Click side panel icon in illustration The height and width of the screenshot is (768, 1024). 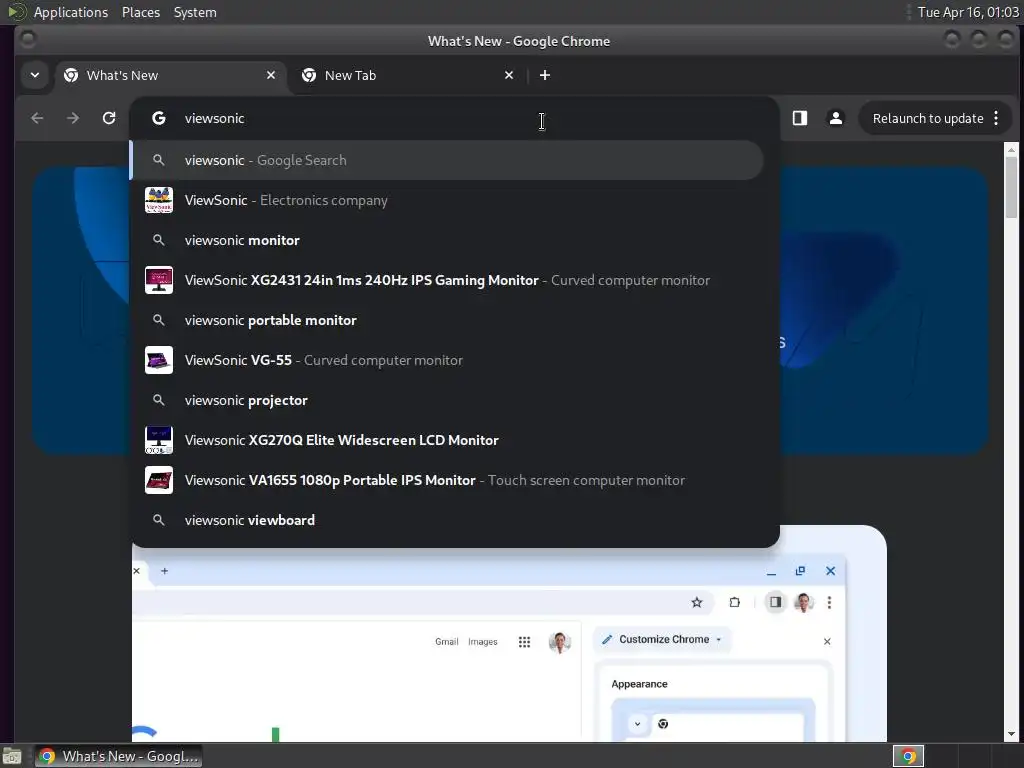(x=775, y=602)
